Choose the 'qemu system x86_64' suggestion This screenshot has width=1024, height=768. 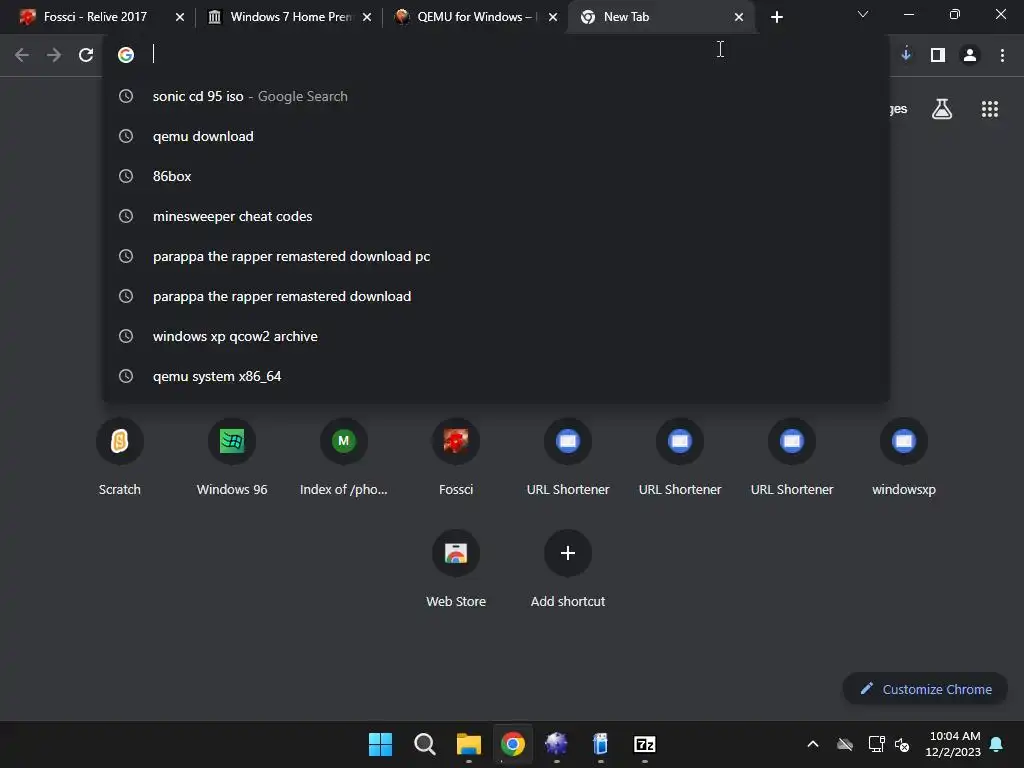click(x=496, y=376)
